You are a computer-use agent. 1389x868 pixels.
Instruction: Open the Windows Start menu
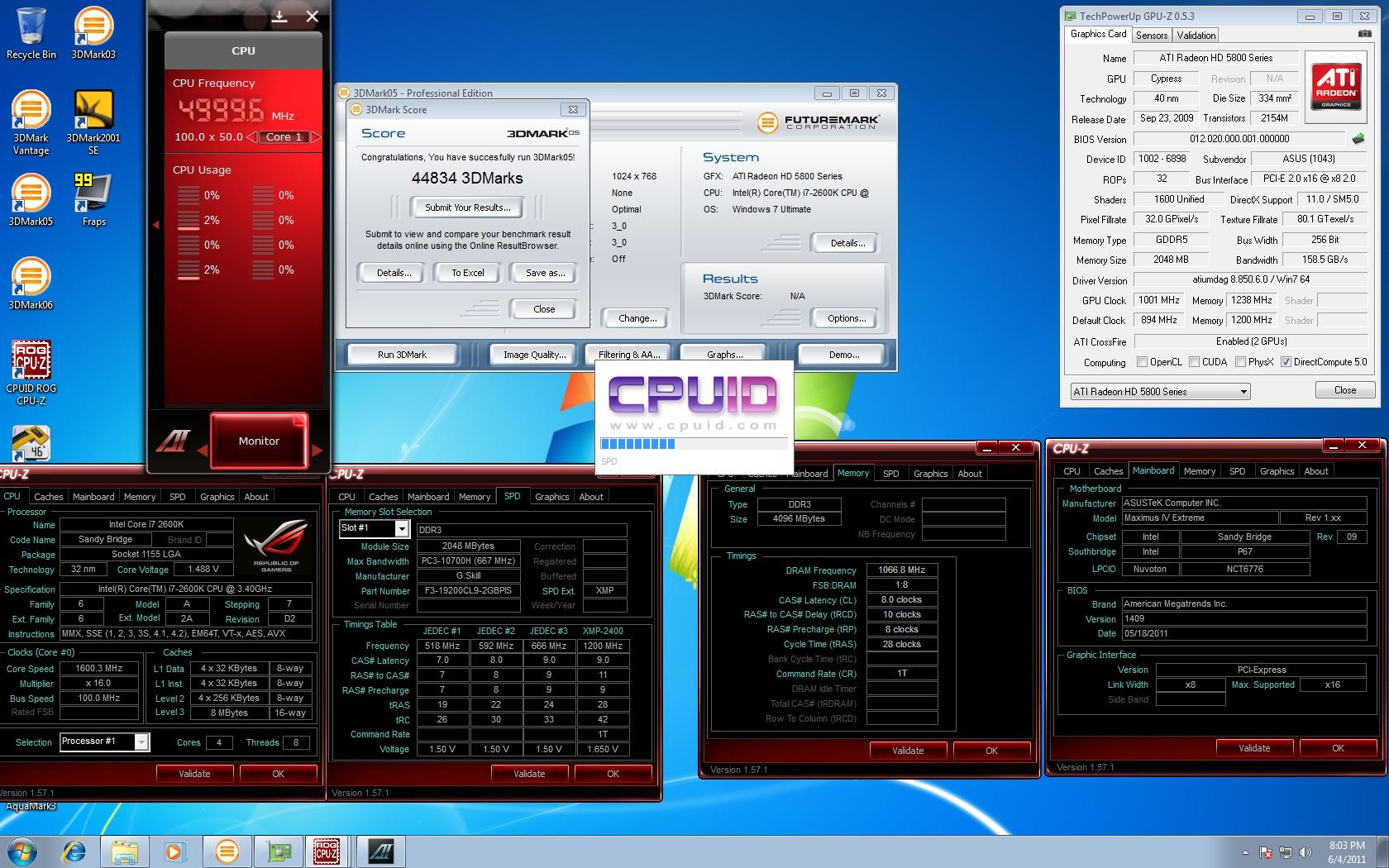point(21,851)
